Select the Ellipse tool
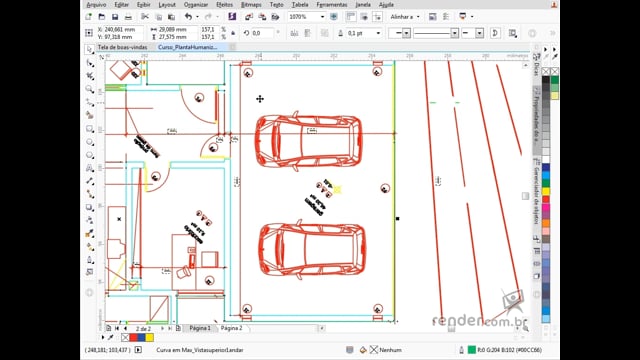640x360 pixels. (x=89, y=142)
